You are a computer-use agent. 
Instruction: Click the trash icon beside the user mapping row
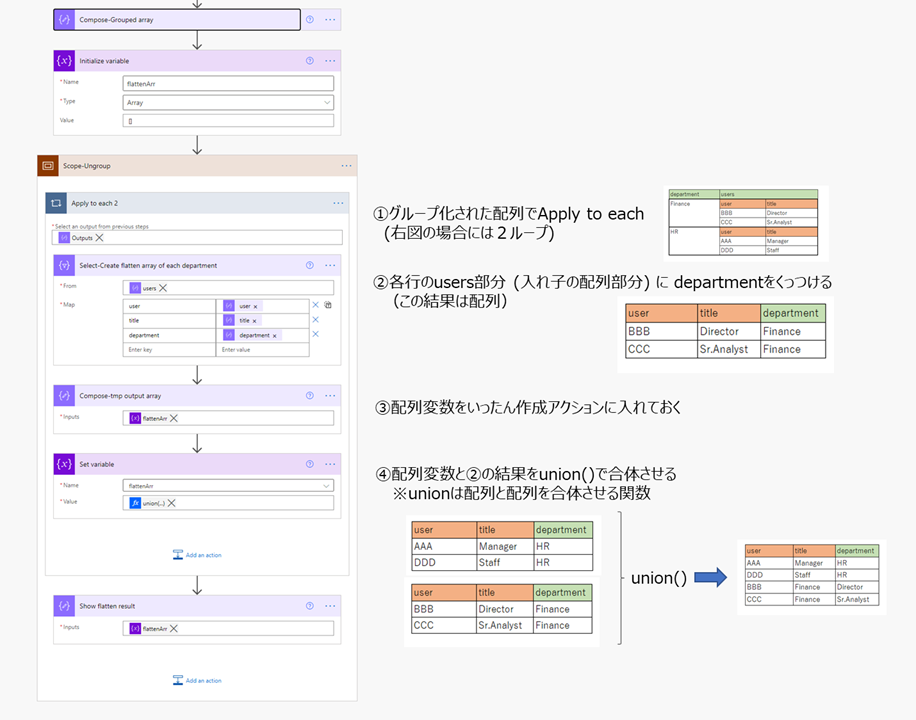(x=326, y=305)
